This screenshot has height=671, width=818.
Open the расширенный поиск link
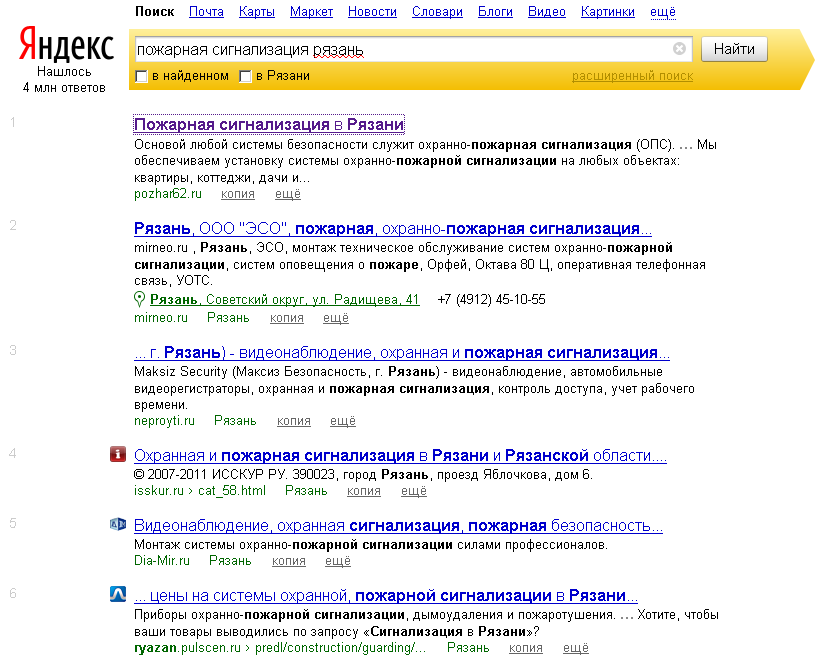633,75
